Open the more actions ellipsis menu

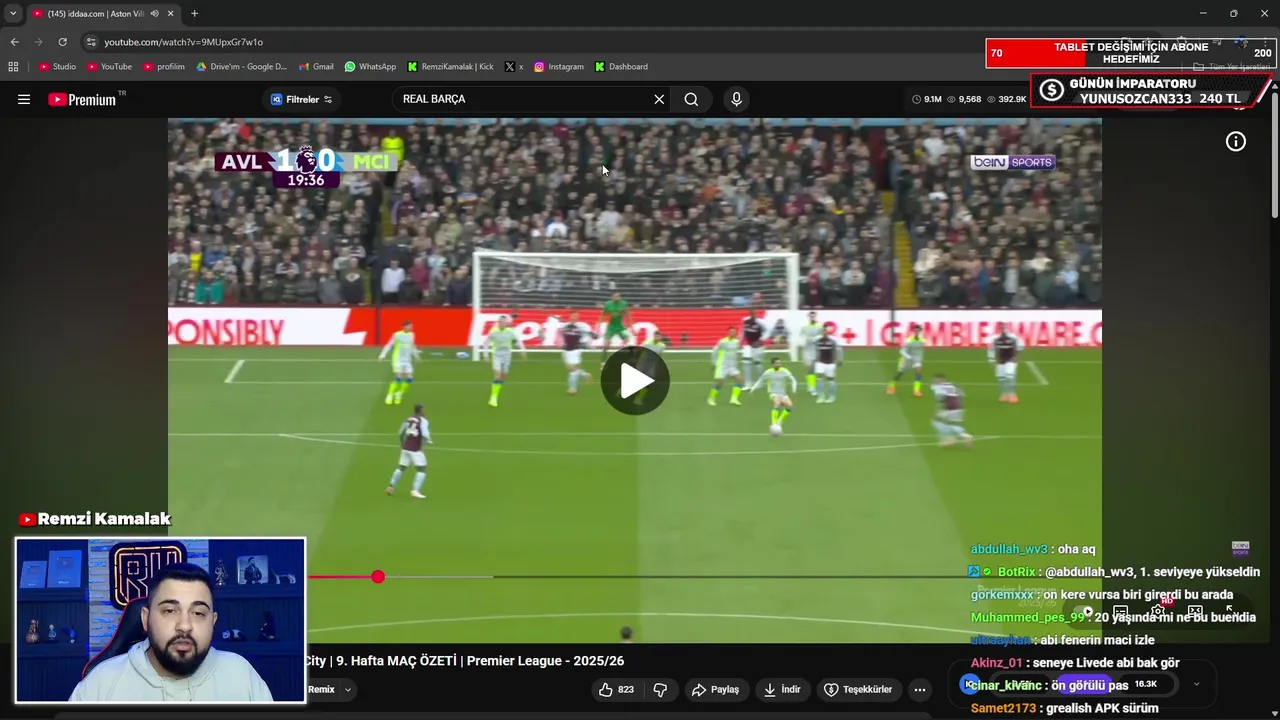[920, 689]
